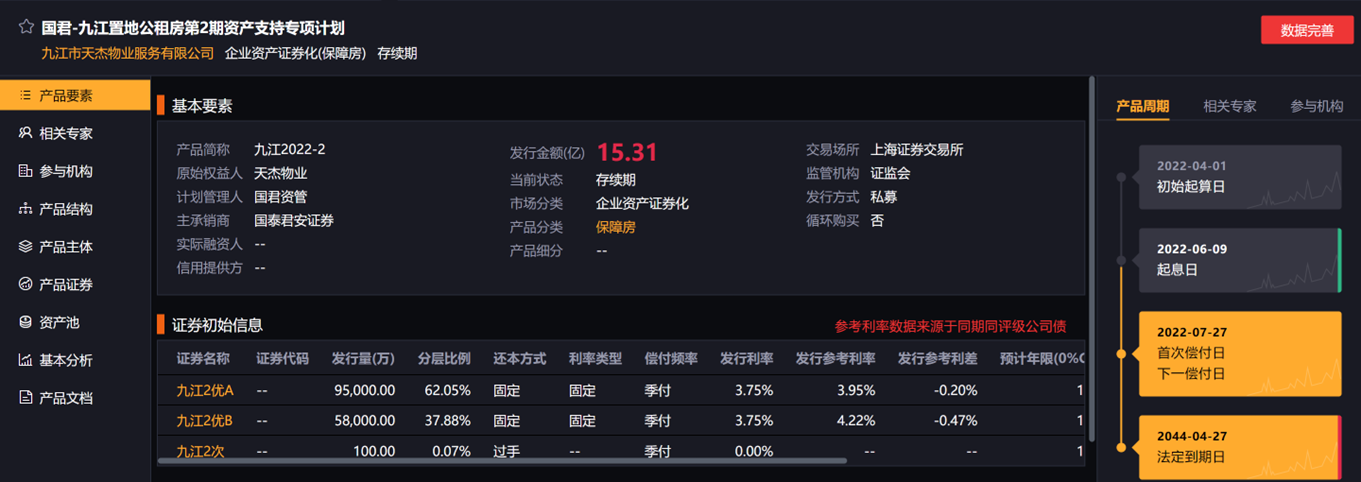The height and width of the screenshot is (482, 1361).
Task: Click the 产品结构 hierarchy icon
Action: (25, 209)
